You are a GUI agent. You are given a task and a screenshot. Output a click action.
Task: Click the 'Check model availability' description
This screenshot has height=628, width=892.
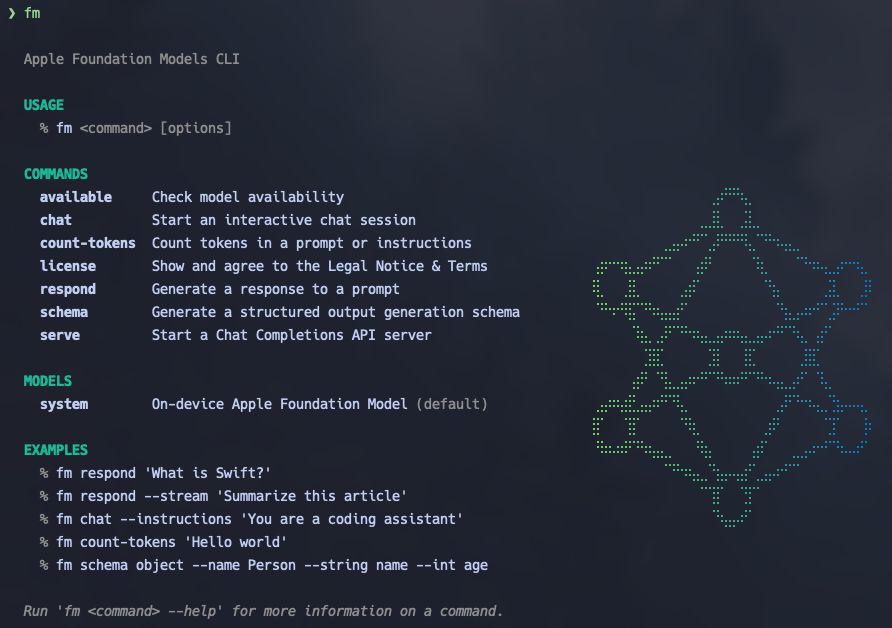247,197
